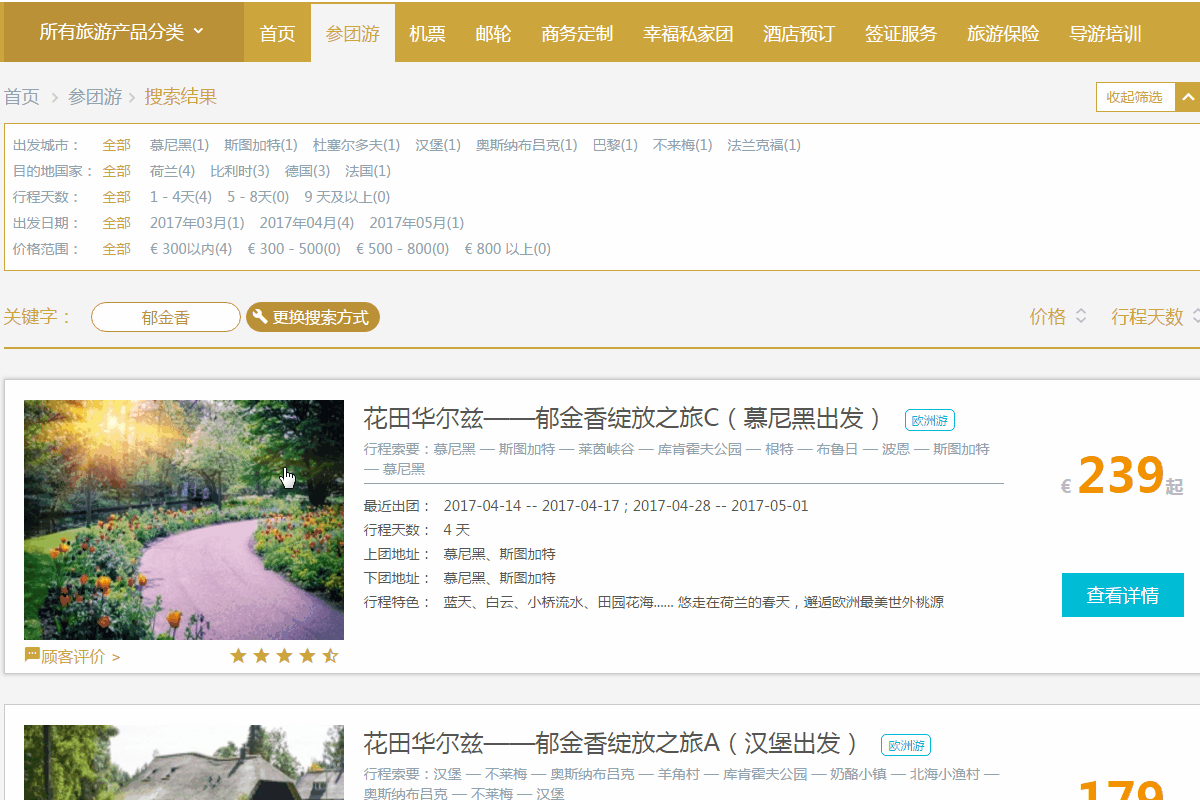Go to the 机票 tab
The height and width of the screenshot is (800, 1200).
tap(427, 34)
